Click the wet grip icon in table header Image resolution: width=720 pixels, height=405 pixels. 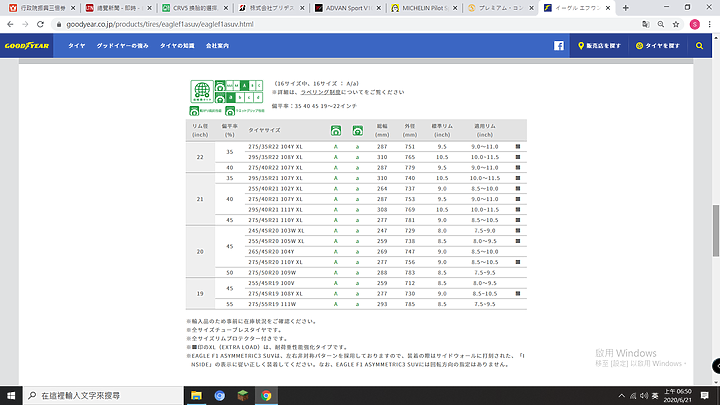(358, 130)
